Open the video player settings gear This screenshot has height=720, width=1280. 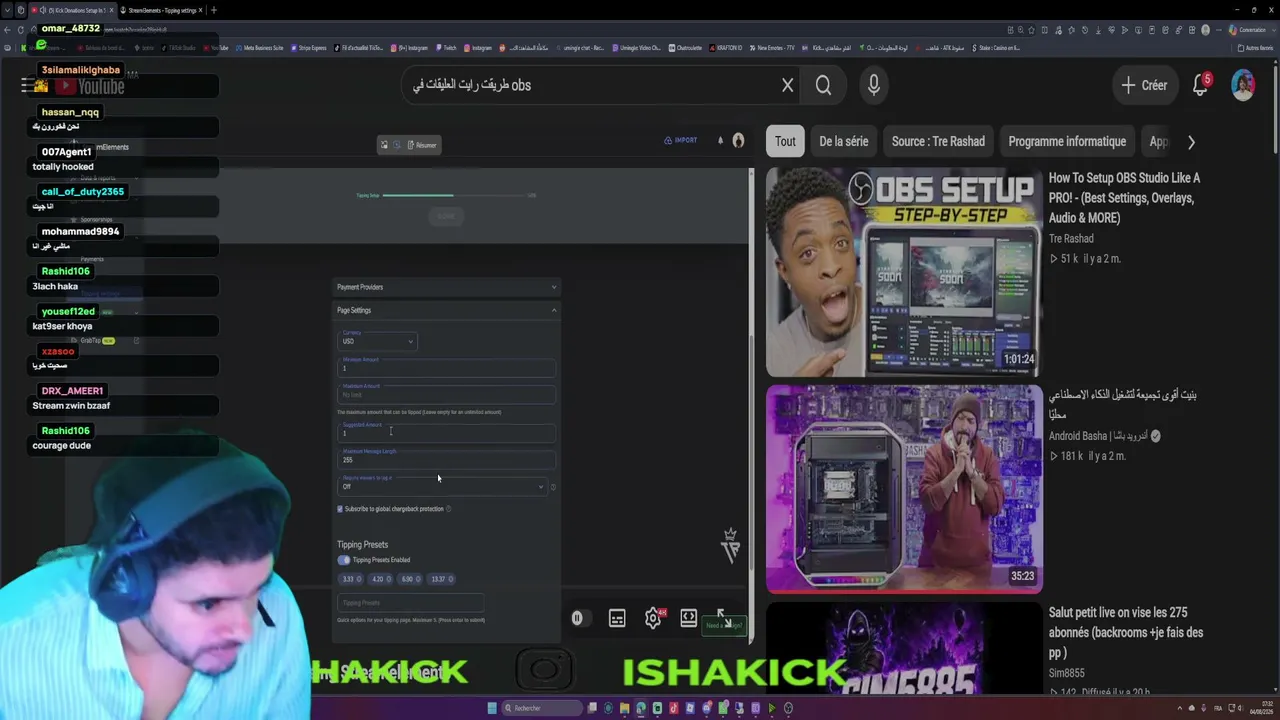click(x=653, y=619)
